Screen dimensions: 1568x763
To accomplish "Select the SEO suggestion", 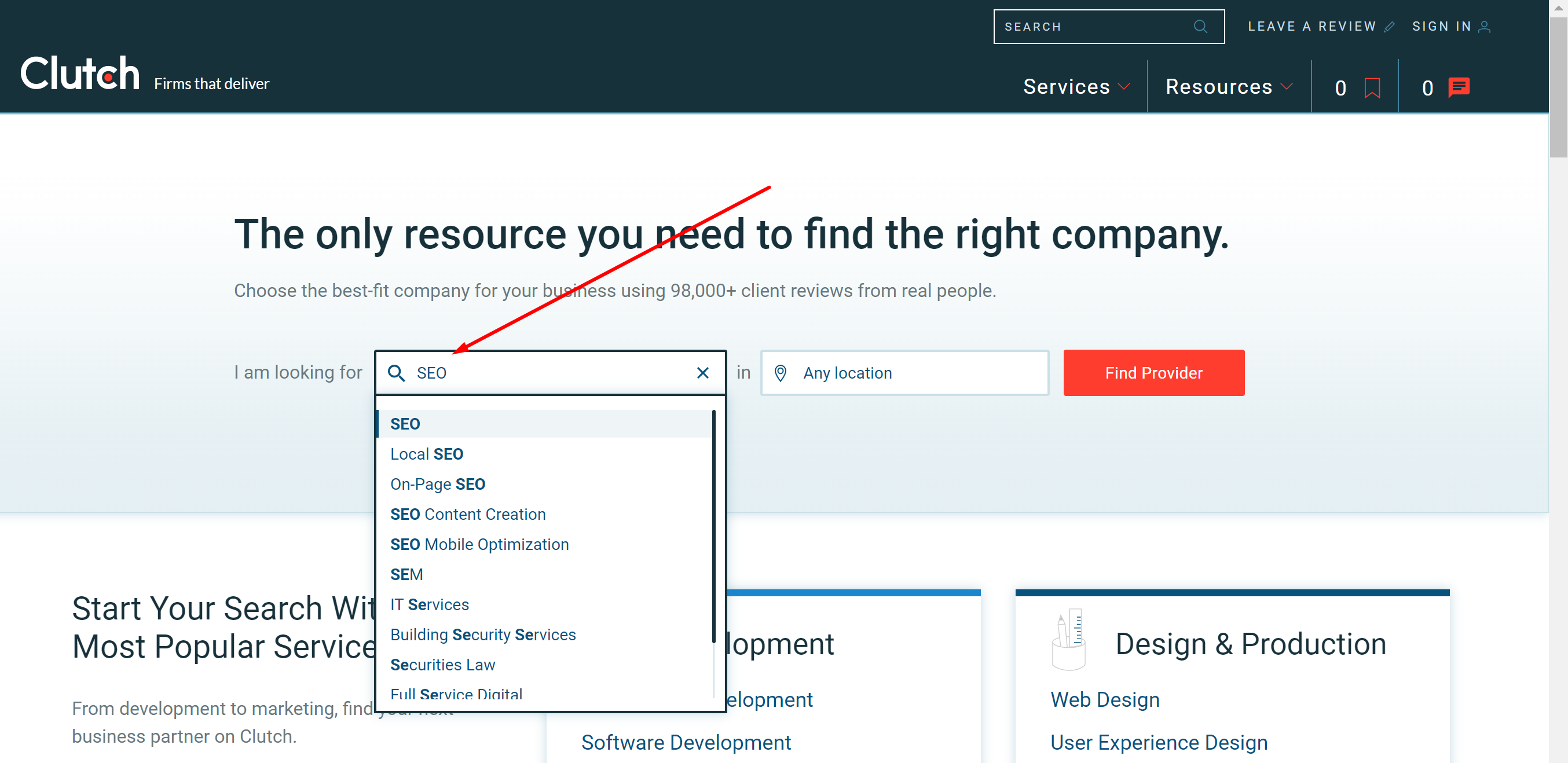I will coord(544,424).
